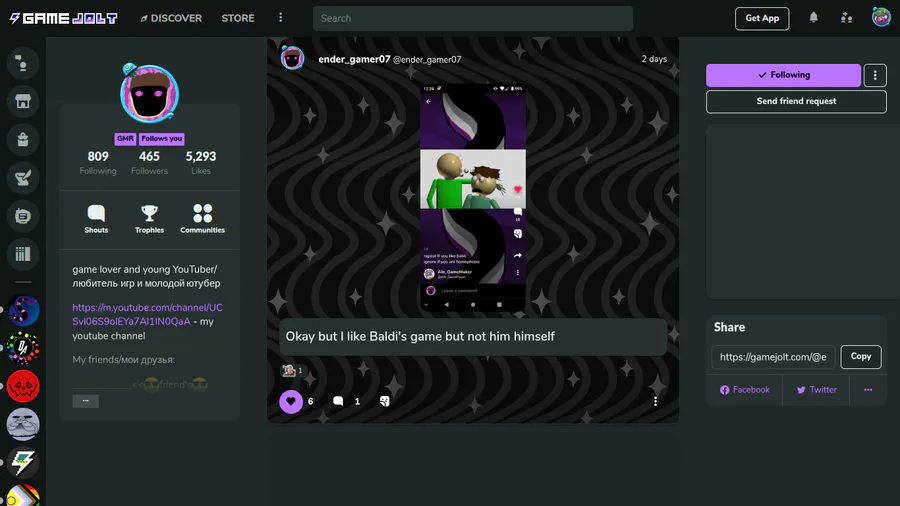Focus the Search field
Viewport: 900px width, 506px height.
[473, 18]
